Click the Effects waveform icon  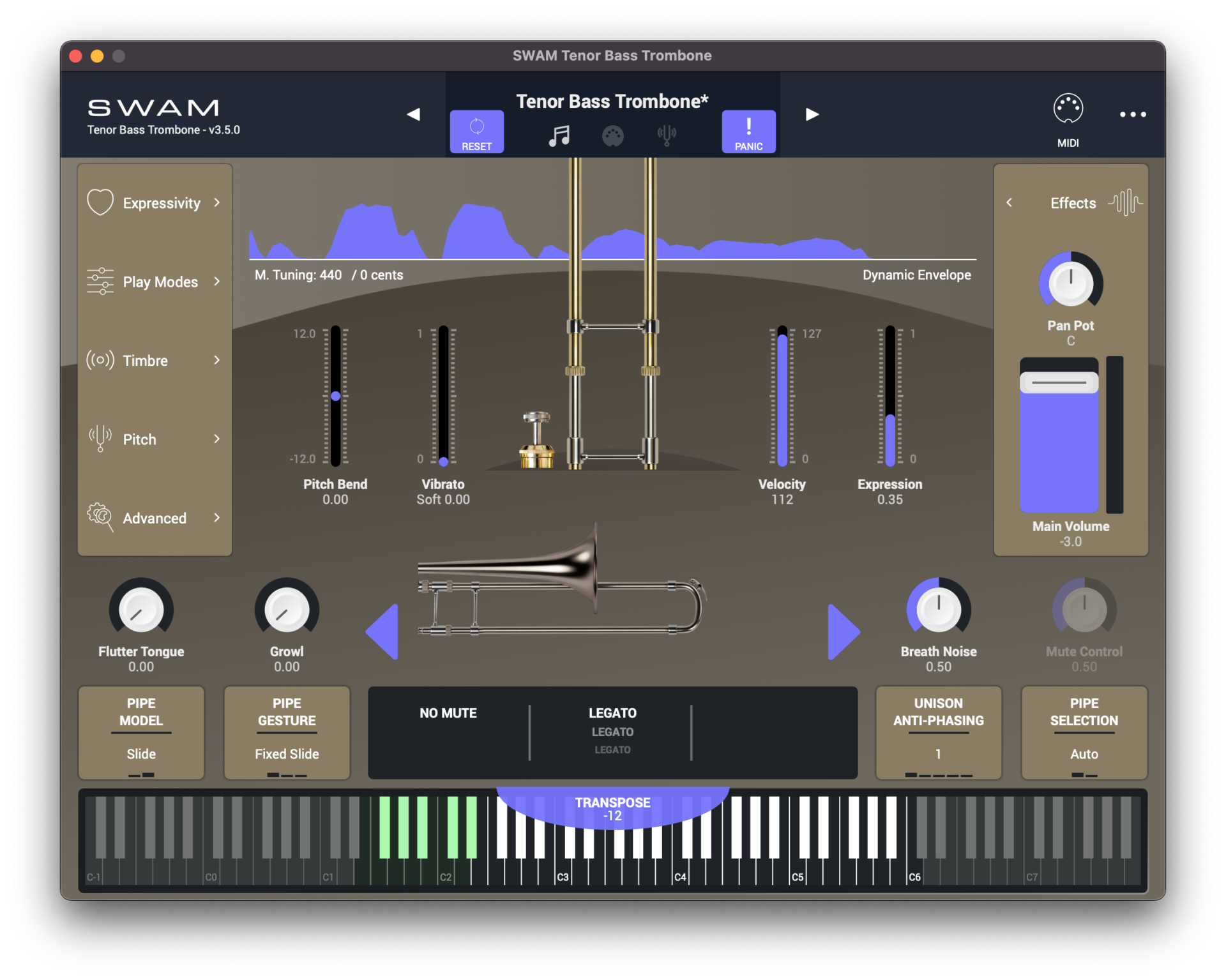click(x=1127, y=202)
